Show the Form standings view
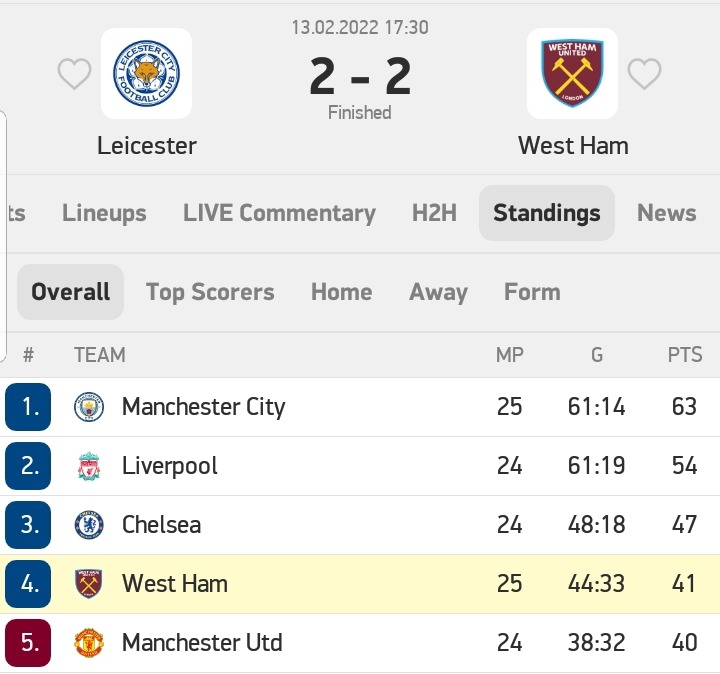The height and width of the screenshot is (674, 720). 532,292
